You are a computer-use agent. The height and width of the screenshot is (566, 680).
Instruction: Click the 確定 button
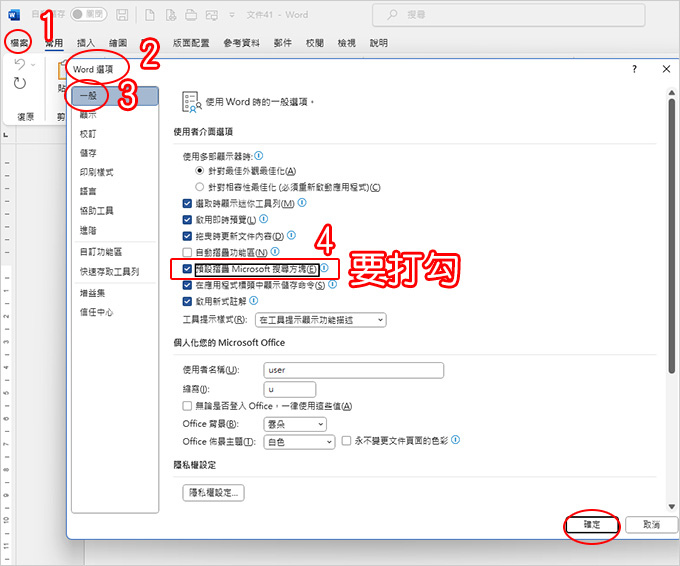coord(592,525)
